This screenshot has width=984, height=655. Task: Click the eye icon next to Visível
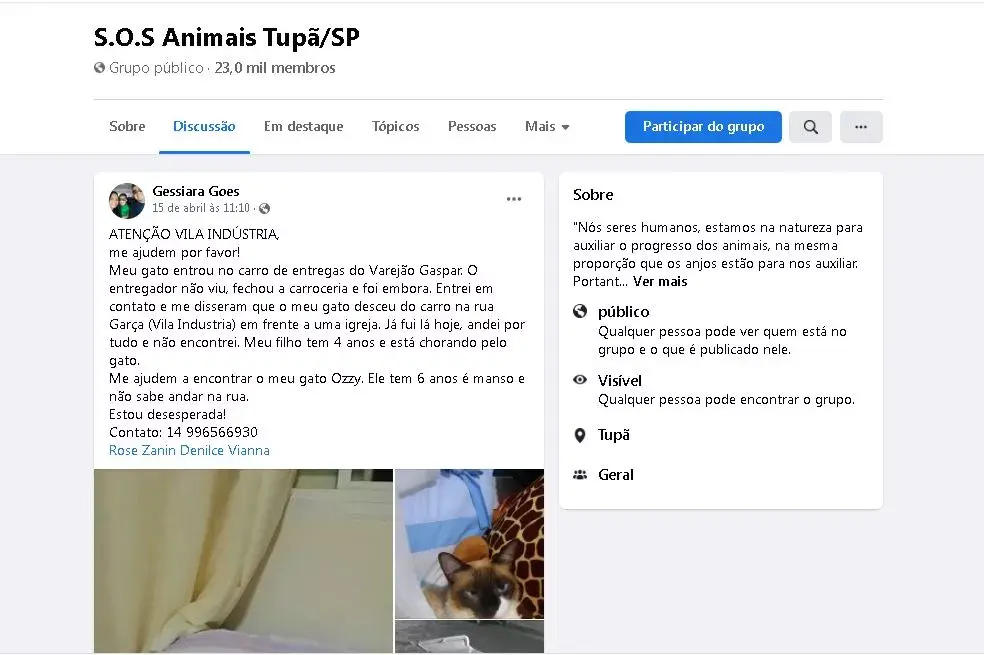tap(580, 380)
